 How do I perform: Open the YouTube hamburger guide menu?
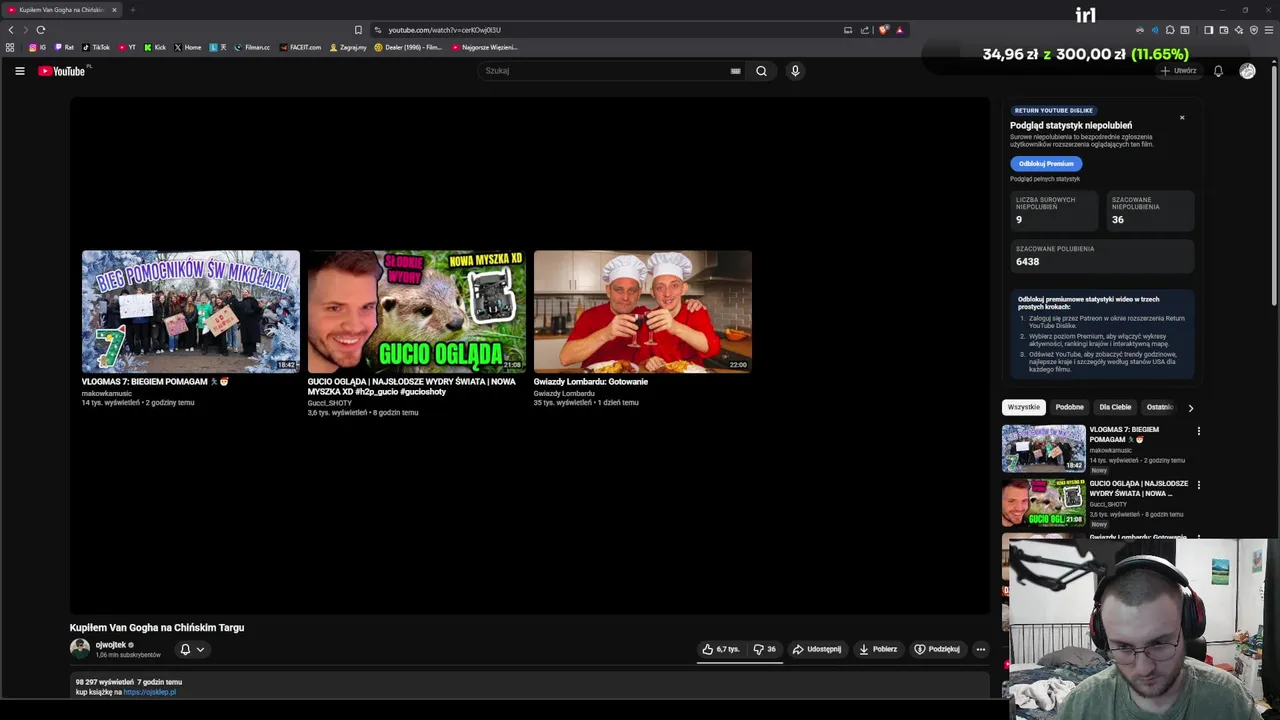click(19, 71)
